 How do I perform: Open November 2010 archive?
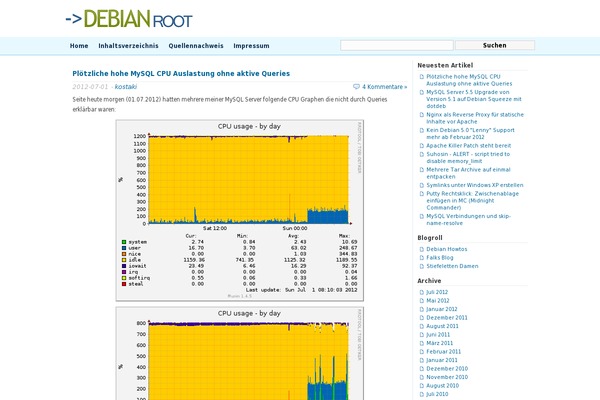tap(447, 377)
